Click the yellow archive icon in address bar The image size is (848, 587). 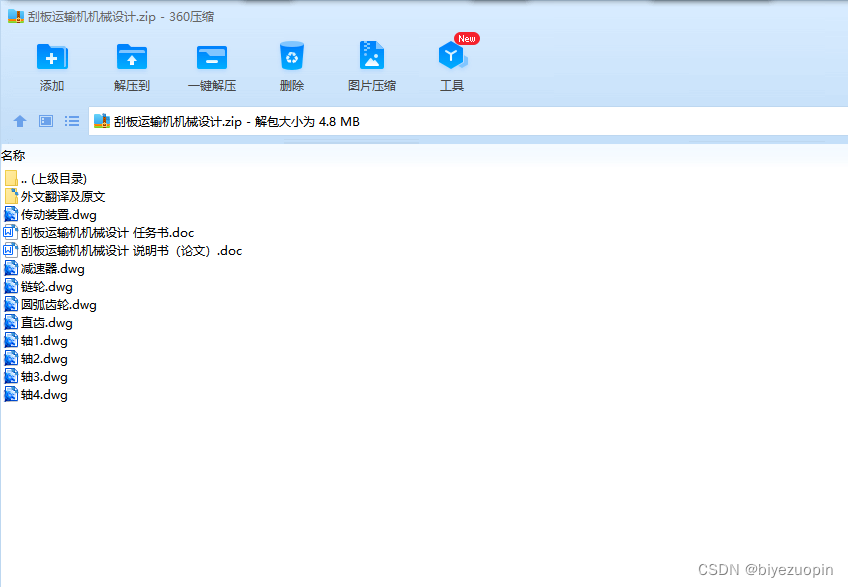point(101,120)
